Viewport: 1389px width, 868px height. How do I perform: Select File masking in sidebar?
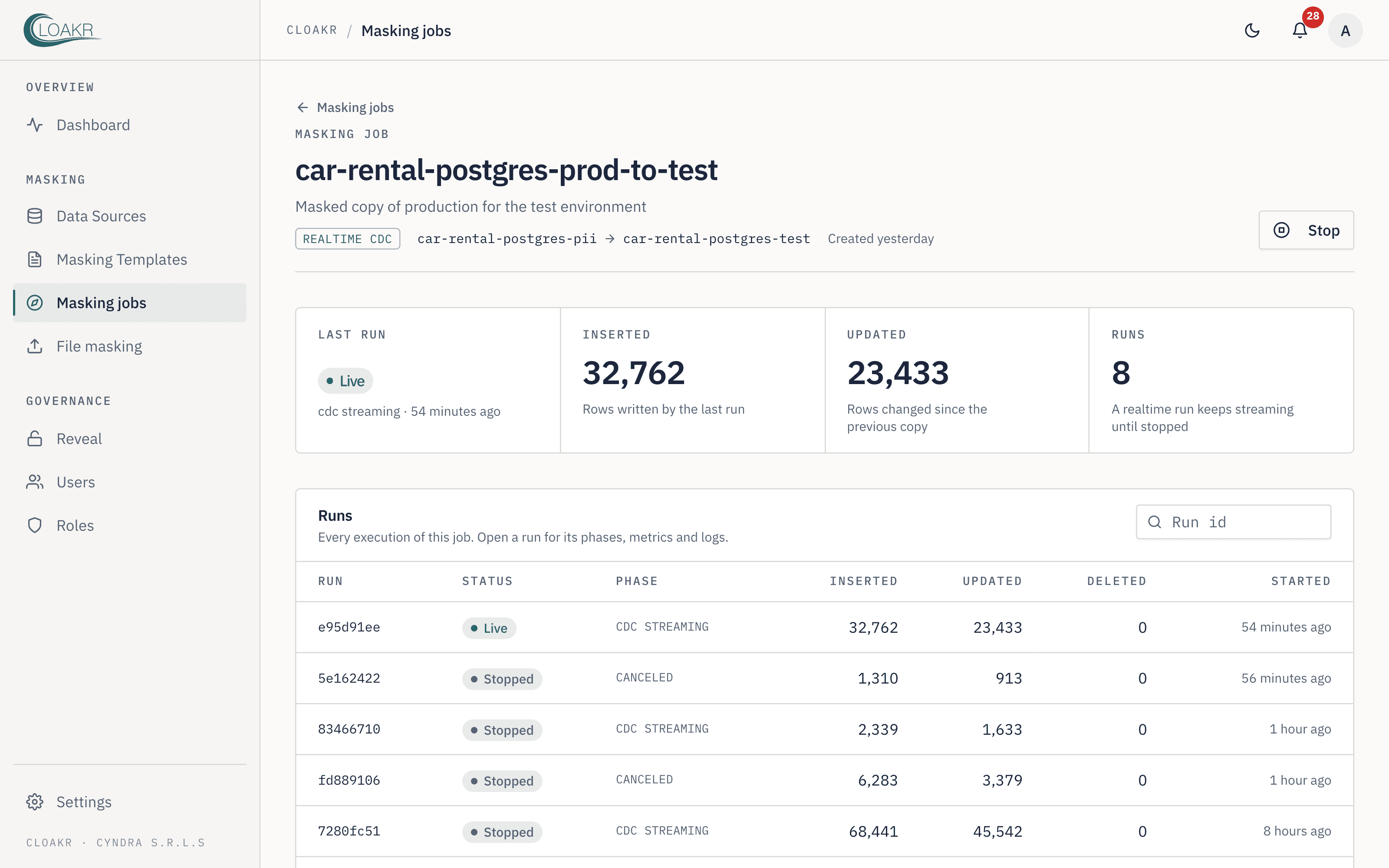130,346
